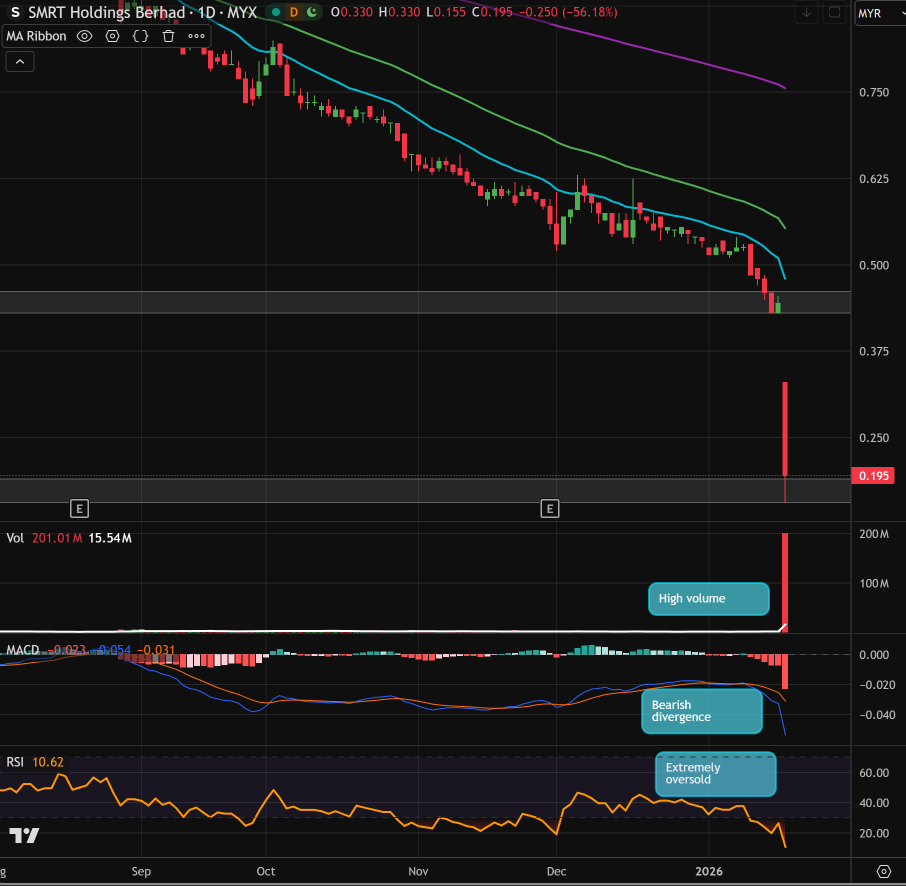Screen dimensions: 906x886
Task: Open MA Ribbon source code braces icon
Action: 140,36
